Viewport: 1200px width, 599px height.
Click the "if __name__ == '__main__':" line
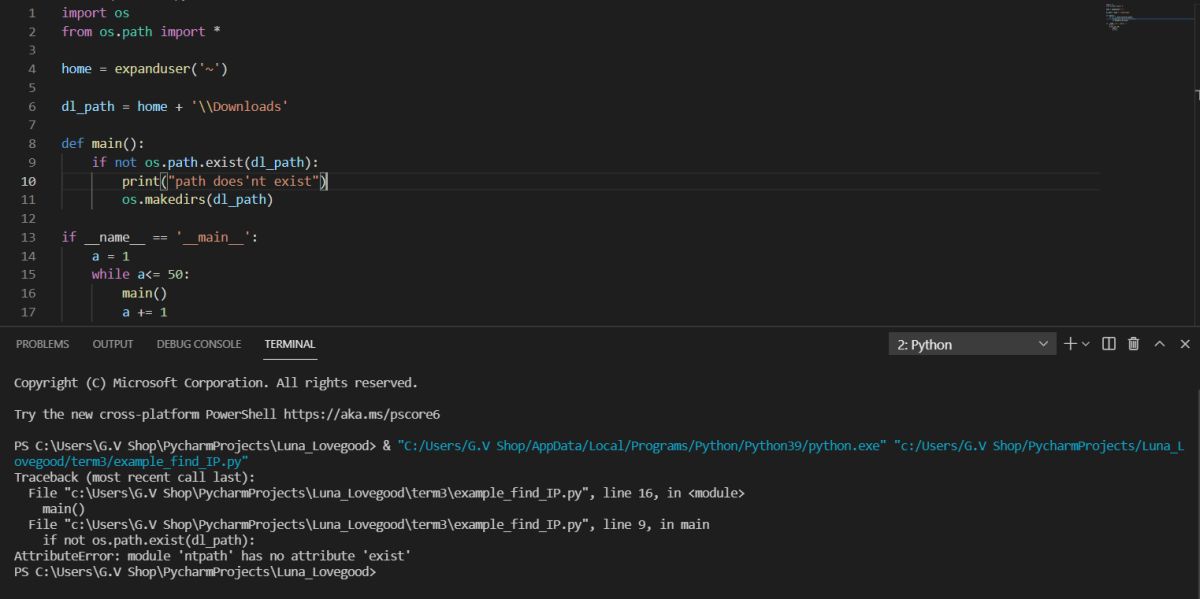coord(160,237)
